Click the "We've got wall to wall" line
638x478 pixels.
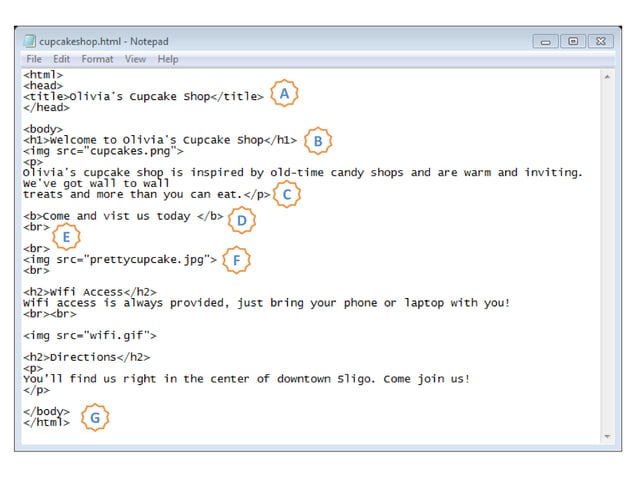point(96,183)
